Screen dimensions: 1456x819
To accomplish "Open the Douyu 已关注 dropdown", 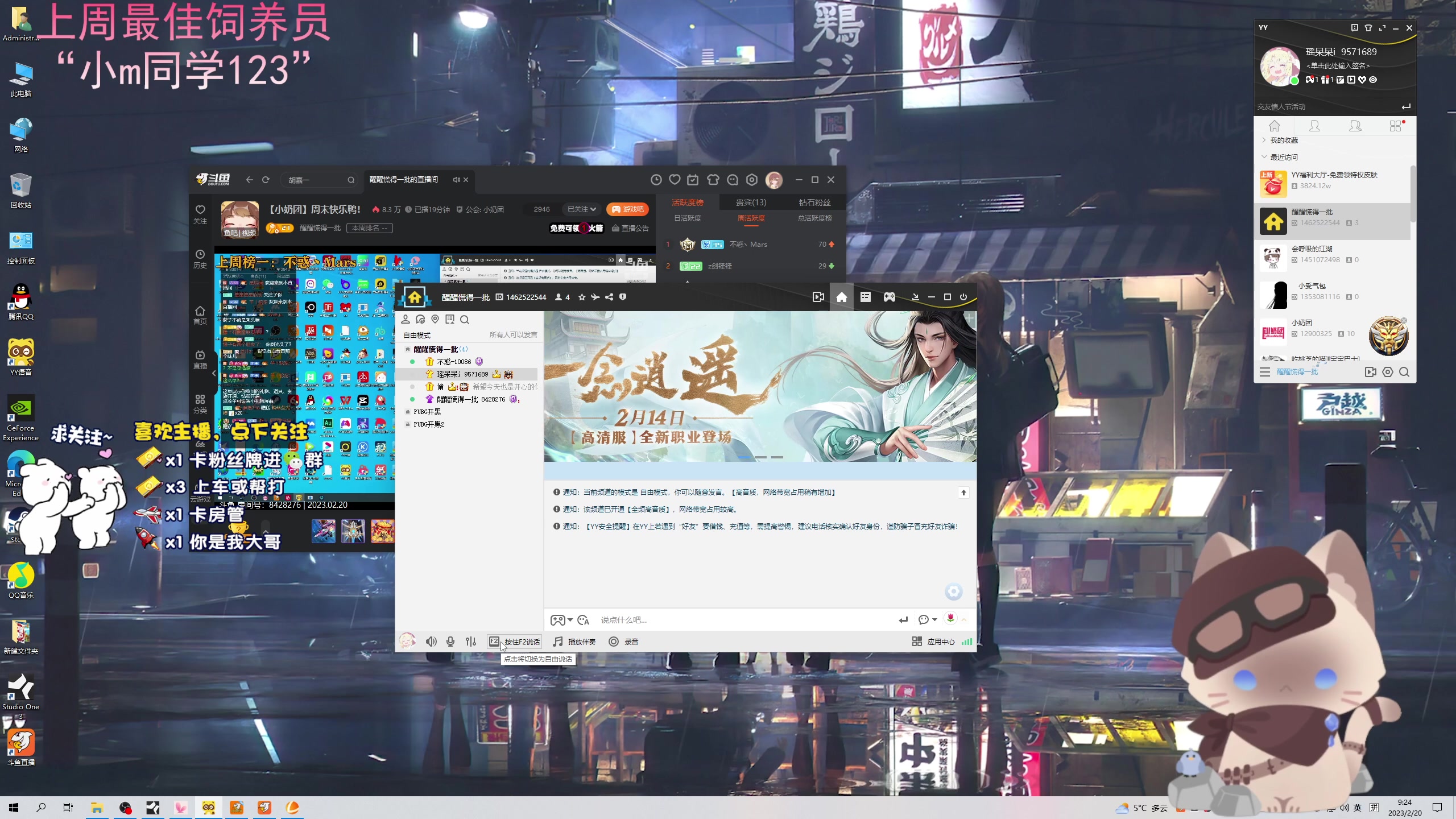I will (582, 209).
